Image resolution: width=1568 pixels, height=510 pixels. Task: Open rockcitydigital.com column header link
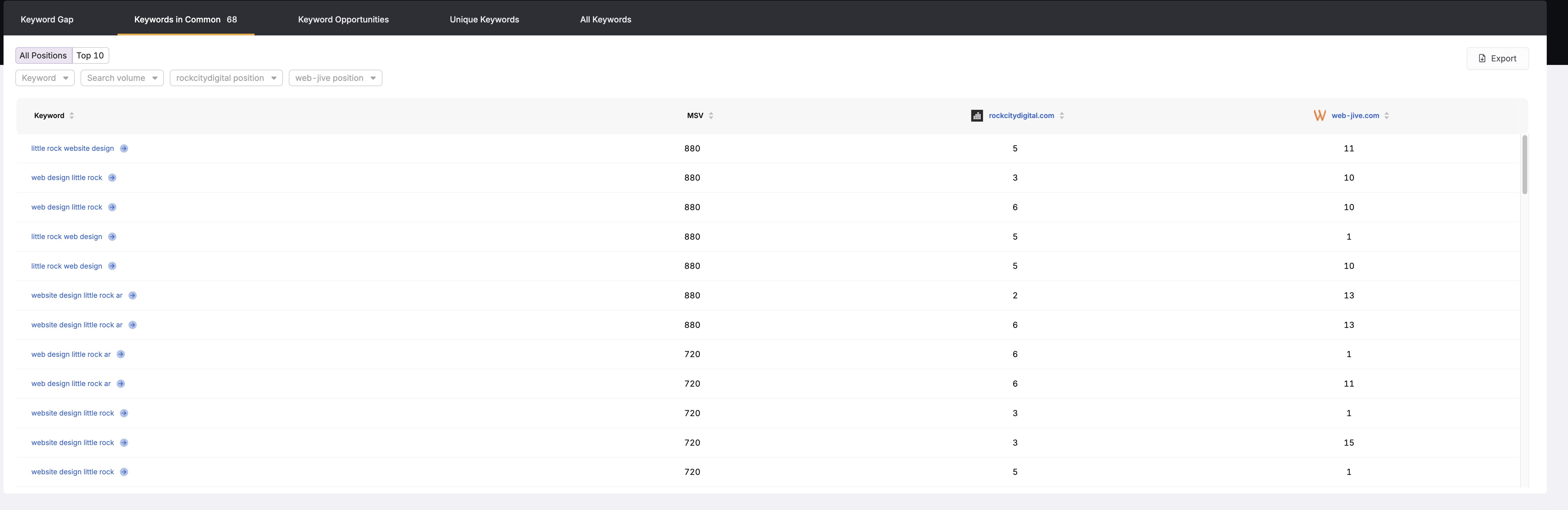tap(1021, 116)
